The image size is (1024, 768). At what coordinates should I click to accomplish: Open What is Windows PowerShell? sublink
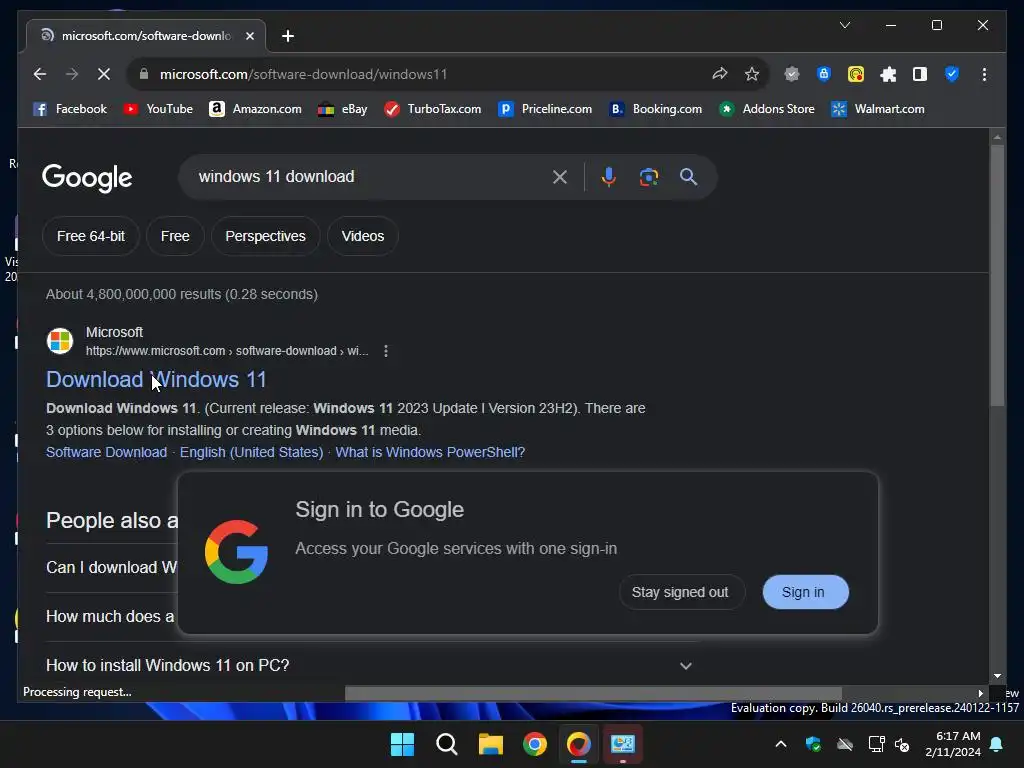tap(430, 453)
